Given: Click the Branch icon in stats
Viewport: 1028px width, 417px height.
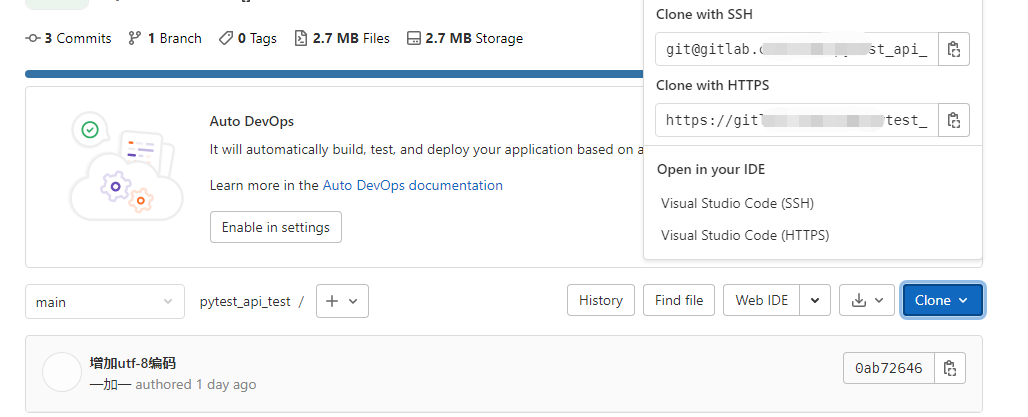Looking at the screenshot, I should (x=135, y=39).
